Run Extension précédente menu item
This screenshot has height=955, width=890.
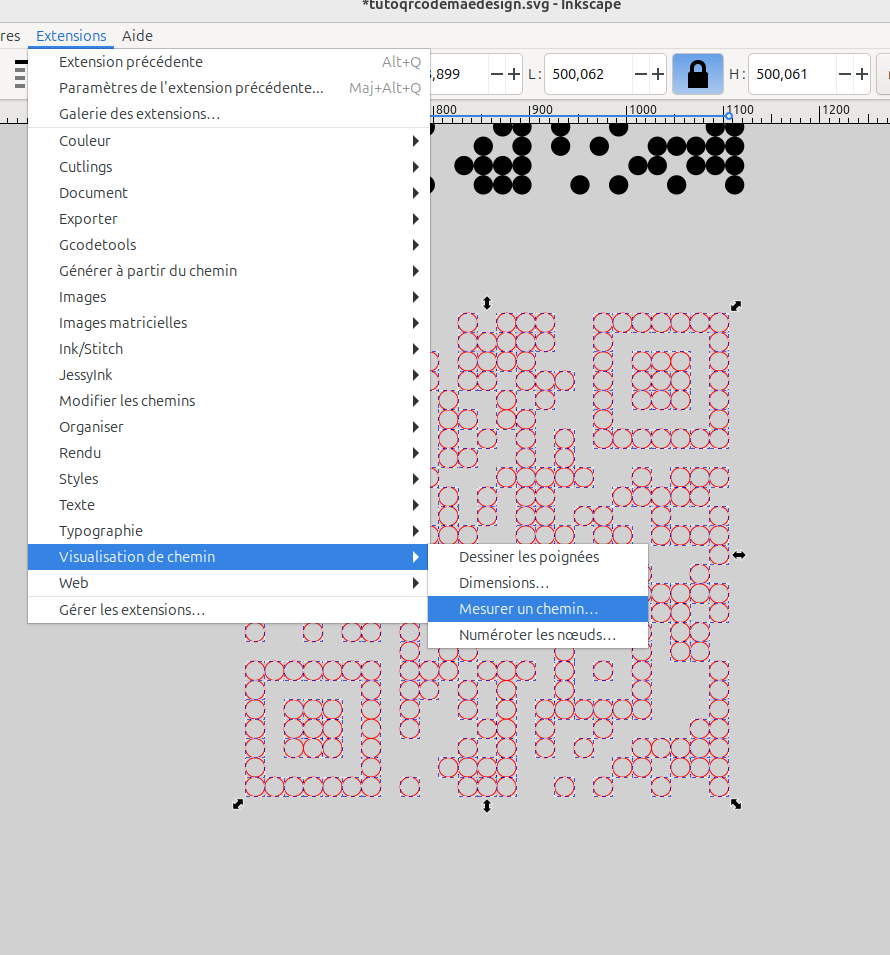coord(131,62)
